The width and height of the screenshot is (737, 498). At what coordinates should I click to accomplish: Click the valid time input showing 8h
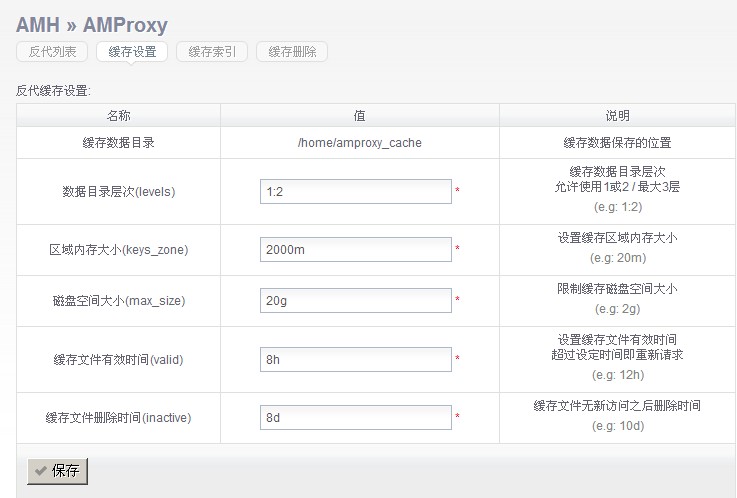point(355,359)
